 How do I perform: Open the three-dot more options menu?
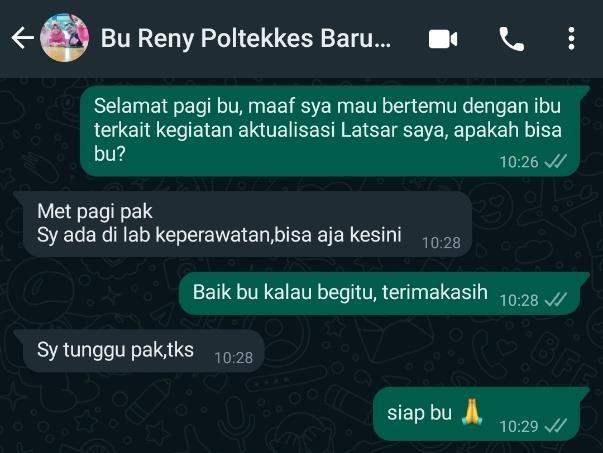coord(571,38)
